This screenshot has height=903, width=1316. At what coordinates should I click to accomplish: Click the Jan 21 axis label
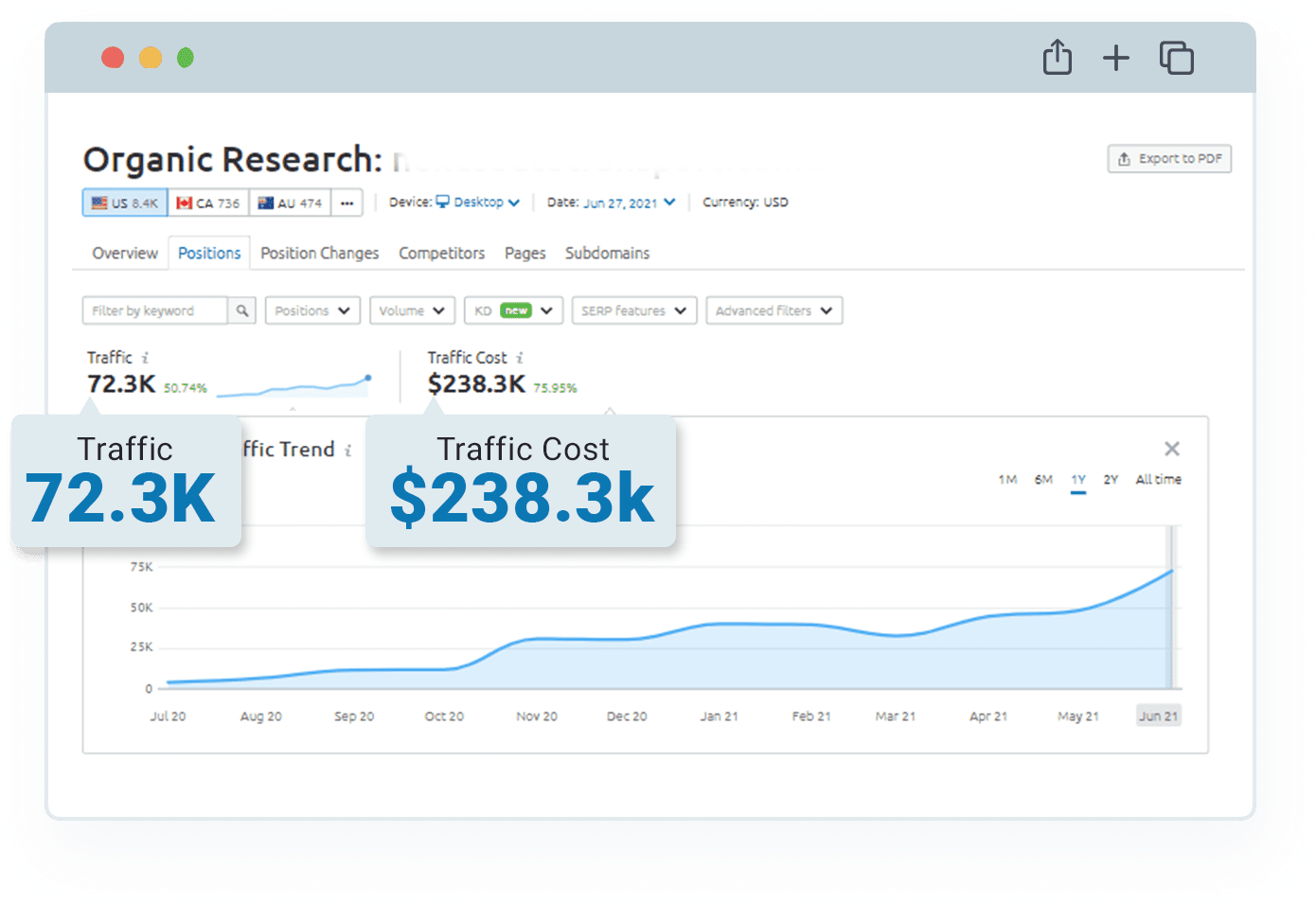click(720, 717)
